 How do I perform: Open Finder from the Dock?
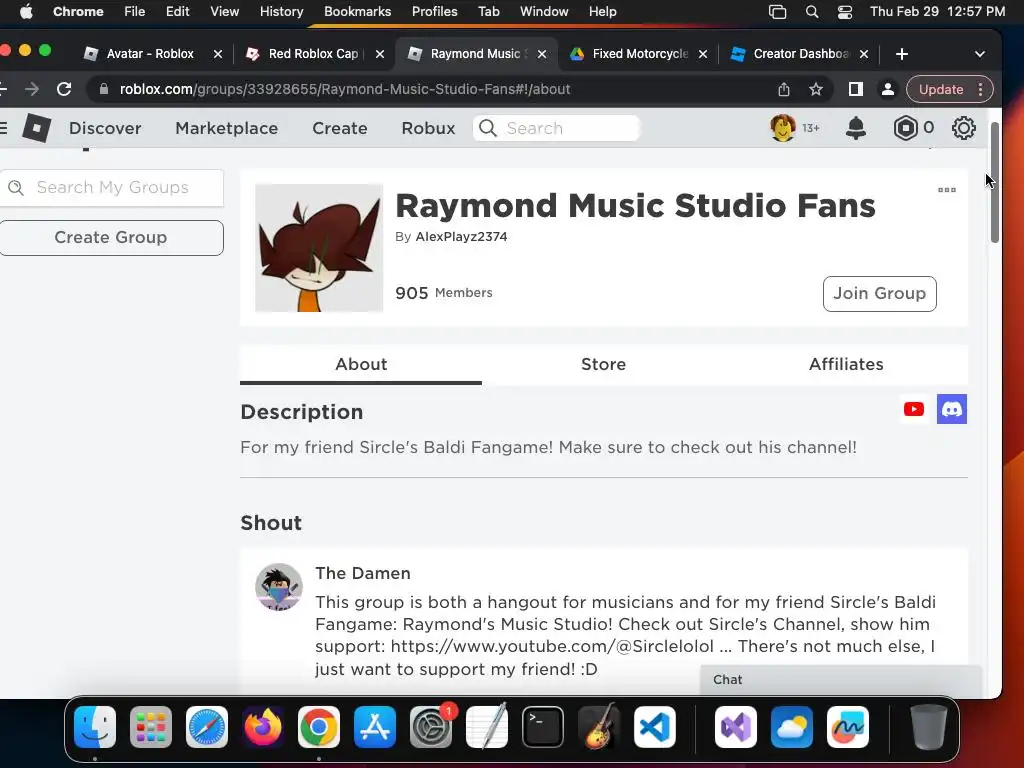pyautogui.click(x=95, y=726)
